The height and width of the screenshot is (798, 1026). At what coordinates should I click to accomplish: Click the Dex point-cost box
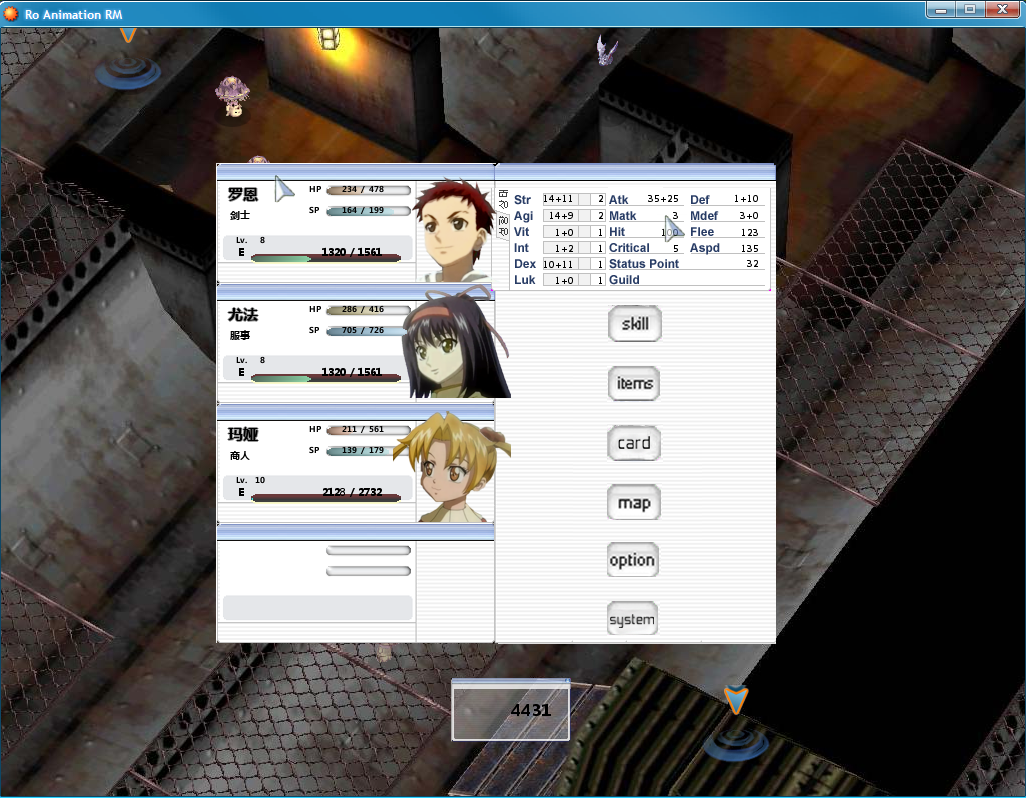click(598, 264)
